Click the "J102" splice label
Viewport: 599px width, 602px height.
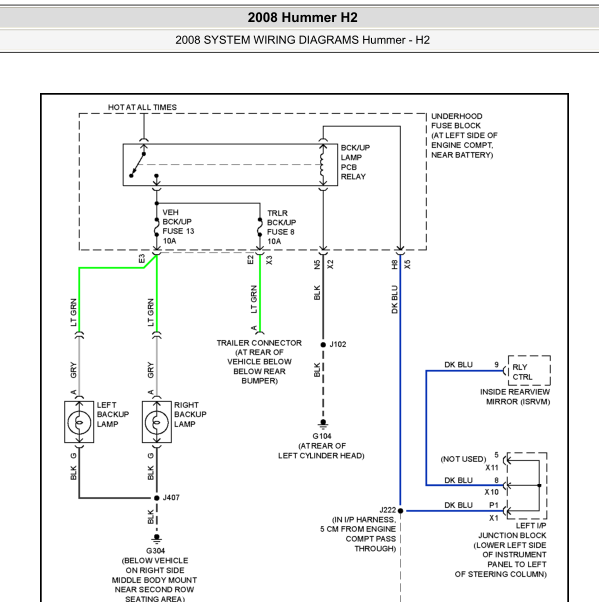[338, 344]
